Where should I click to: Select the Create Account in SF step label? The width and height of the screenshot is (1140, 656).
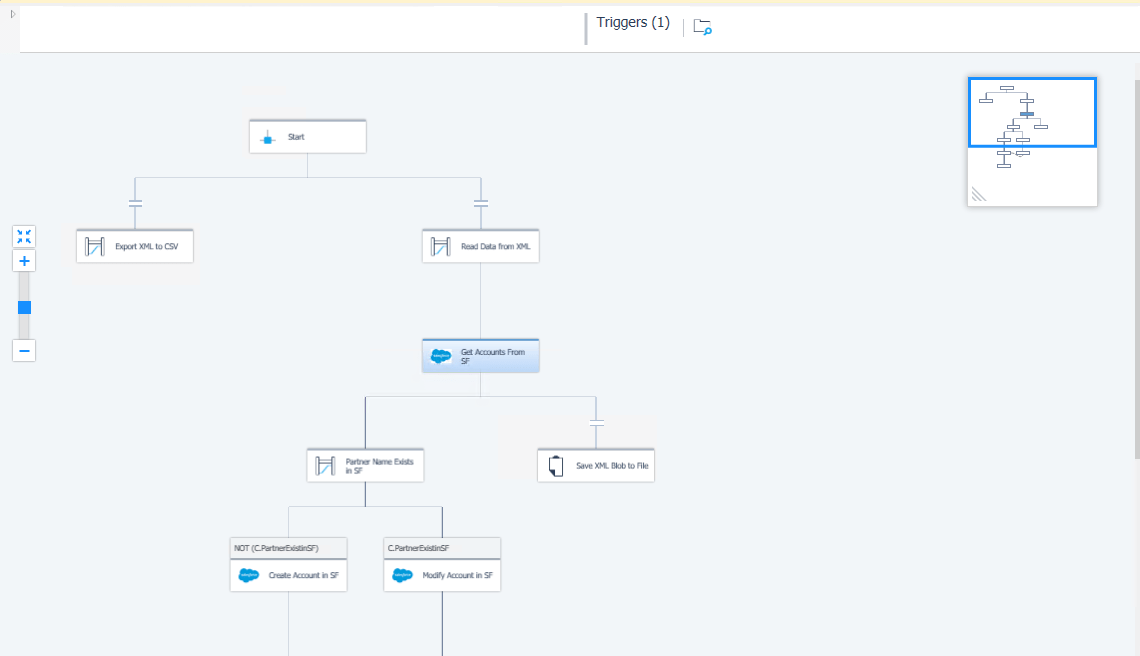click(303, 575)
